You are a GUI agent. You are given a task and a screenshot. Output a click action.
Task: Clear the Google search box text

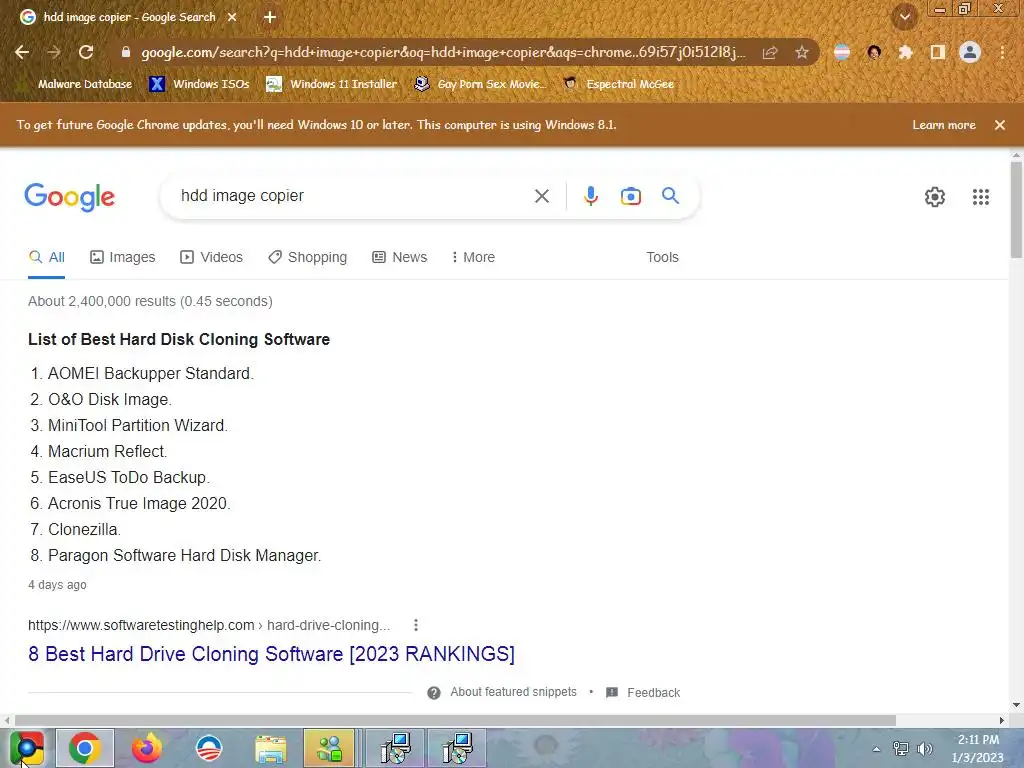click(x=541, y=196)
